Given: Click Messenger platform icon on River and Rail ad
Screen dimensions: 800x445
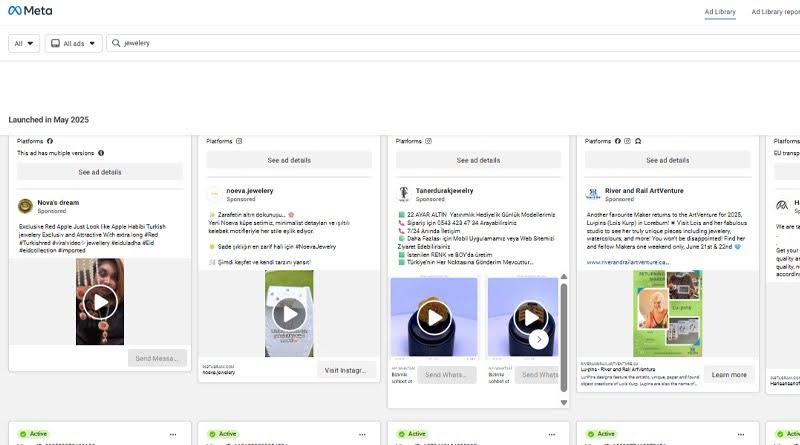Looking at the screenshot, I should (638, 141).
